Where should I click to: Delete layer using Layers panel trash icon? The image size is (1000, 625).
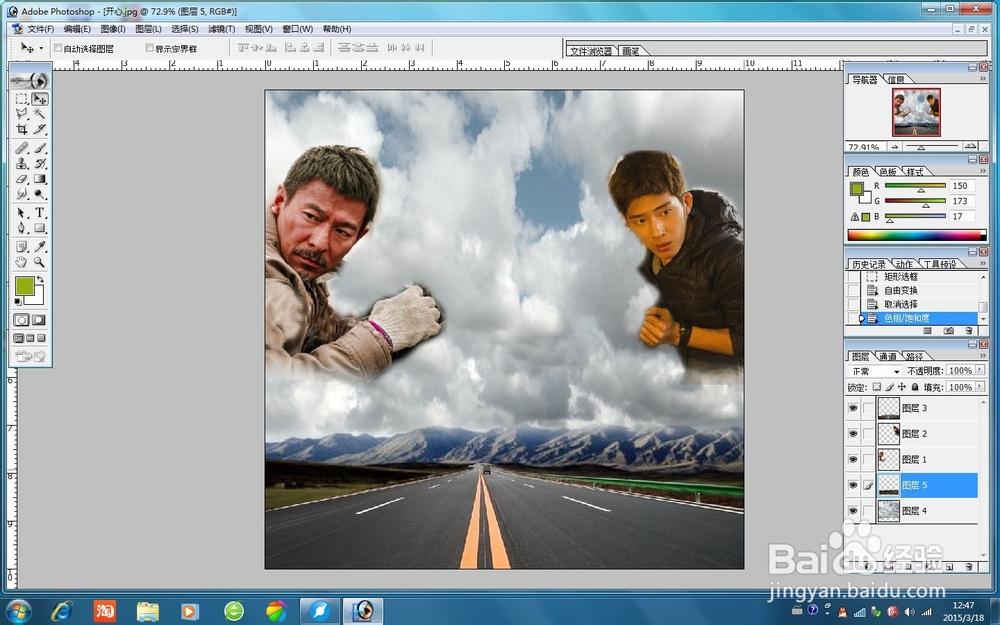[969, 566]
